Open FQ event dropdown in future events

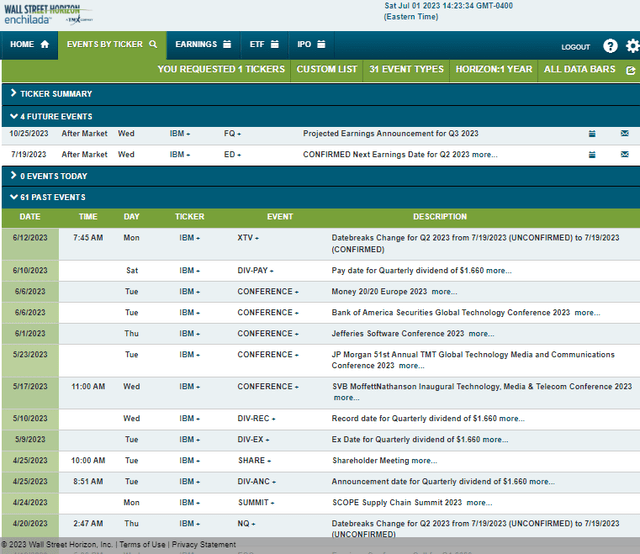[x=232, y=133]
